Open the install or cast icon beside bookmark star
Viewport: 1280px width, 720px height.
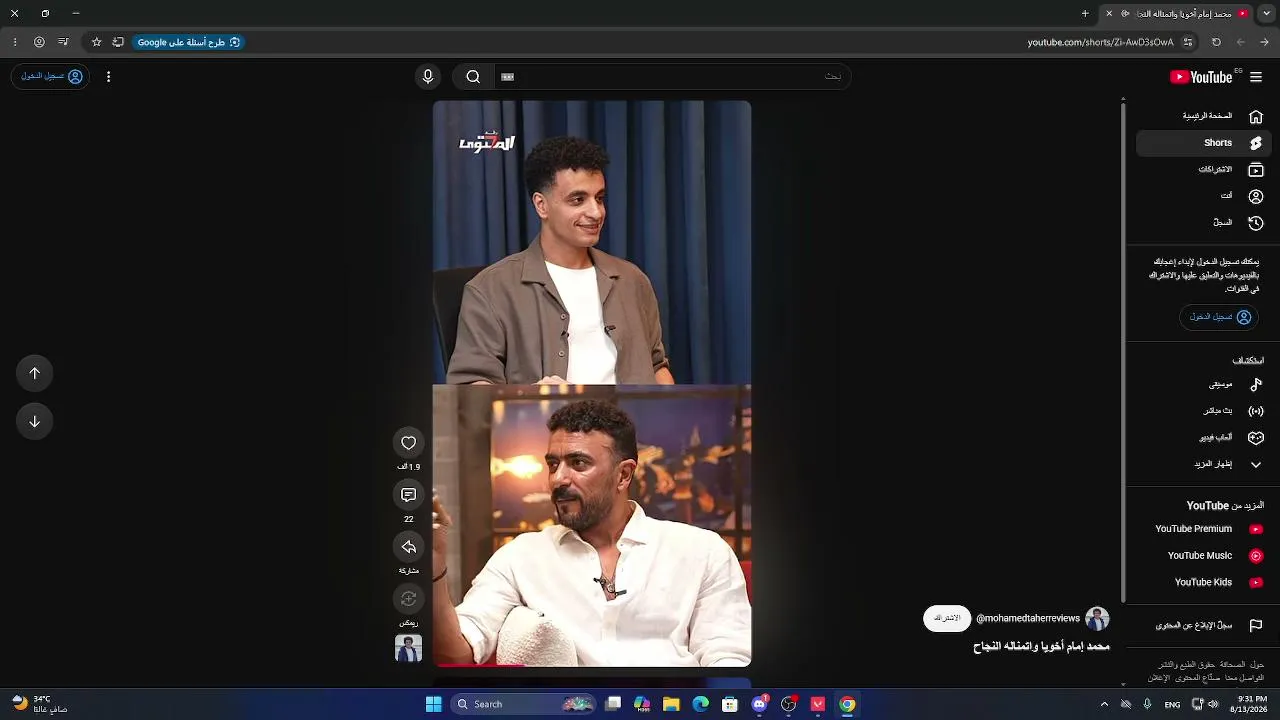pos(118,42)
